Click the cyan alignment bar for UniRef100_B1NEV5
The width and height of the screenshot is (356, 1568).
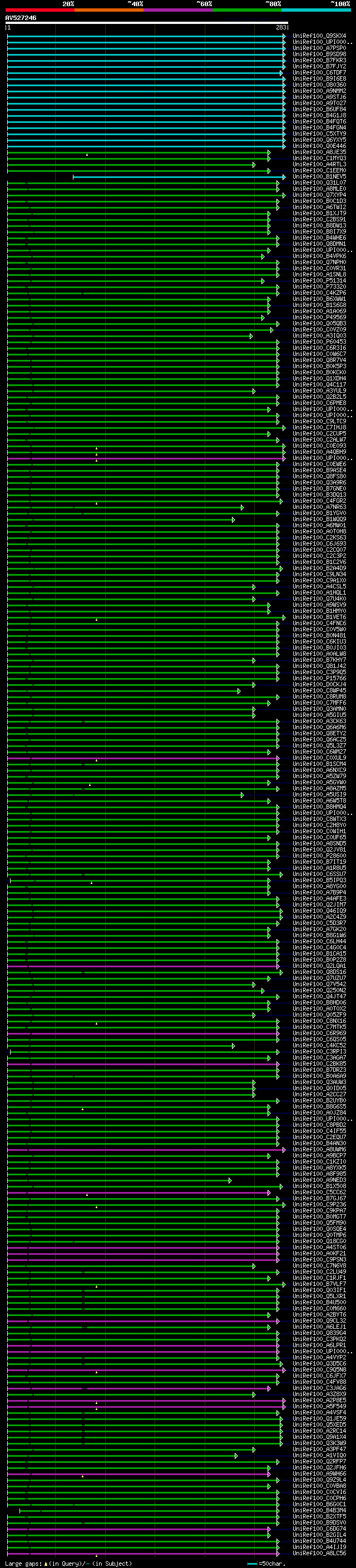tap(179, 177)
